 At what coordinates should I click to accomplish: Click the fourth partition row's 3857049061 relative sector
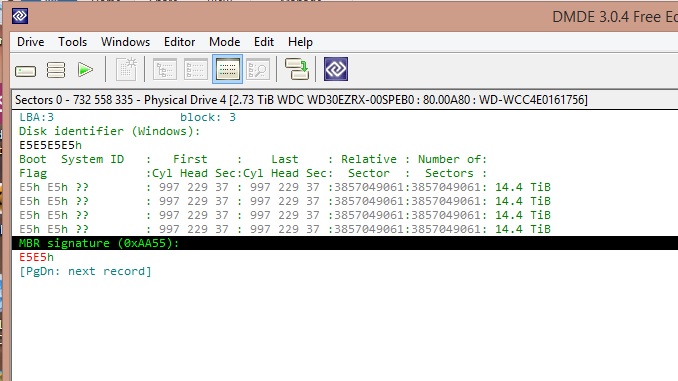368,229
